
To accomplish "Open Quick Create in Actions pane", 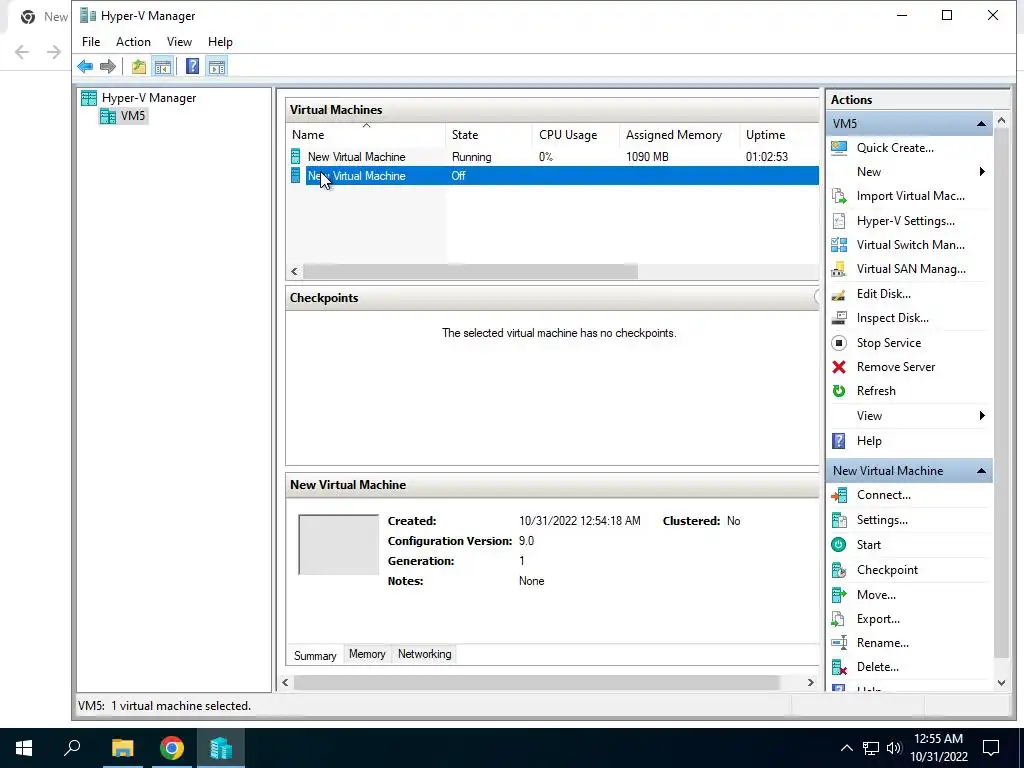I will (x=895, y=148).
